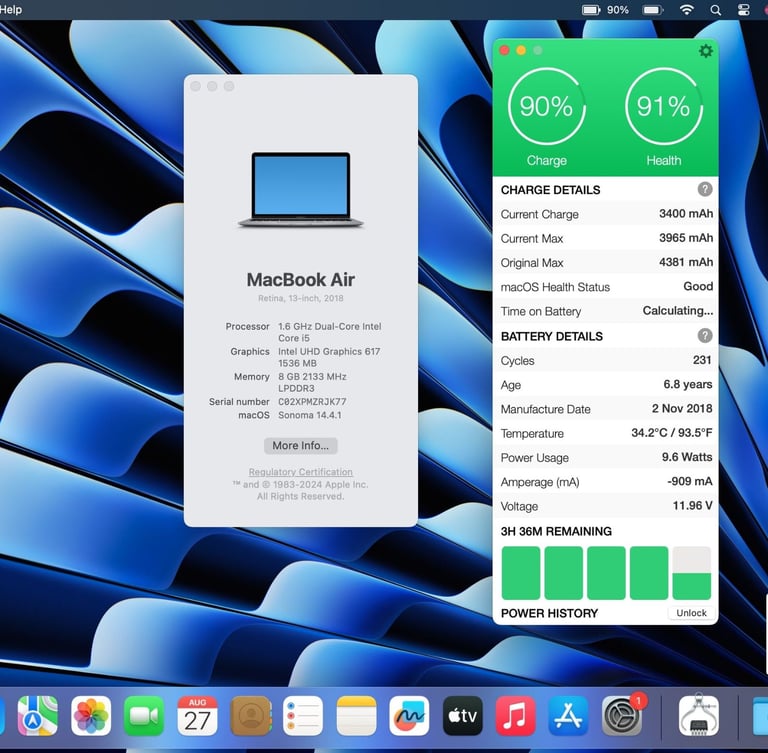The width and height of the screenshot is (768, 753).
Task: Open App Store from the Dock
Action: coord(568,716)
